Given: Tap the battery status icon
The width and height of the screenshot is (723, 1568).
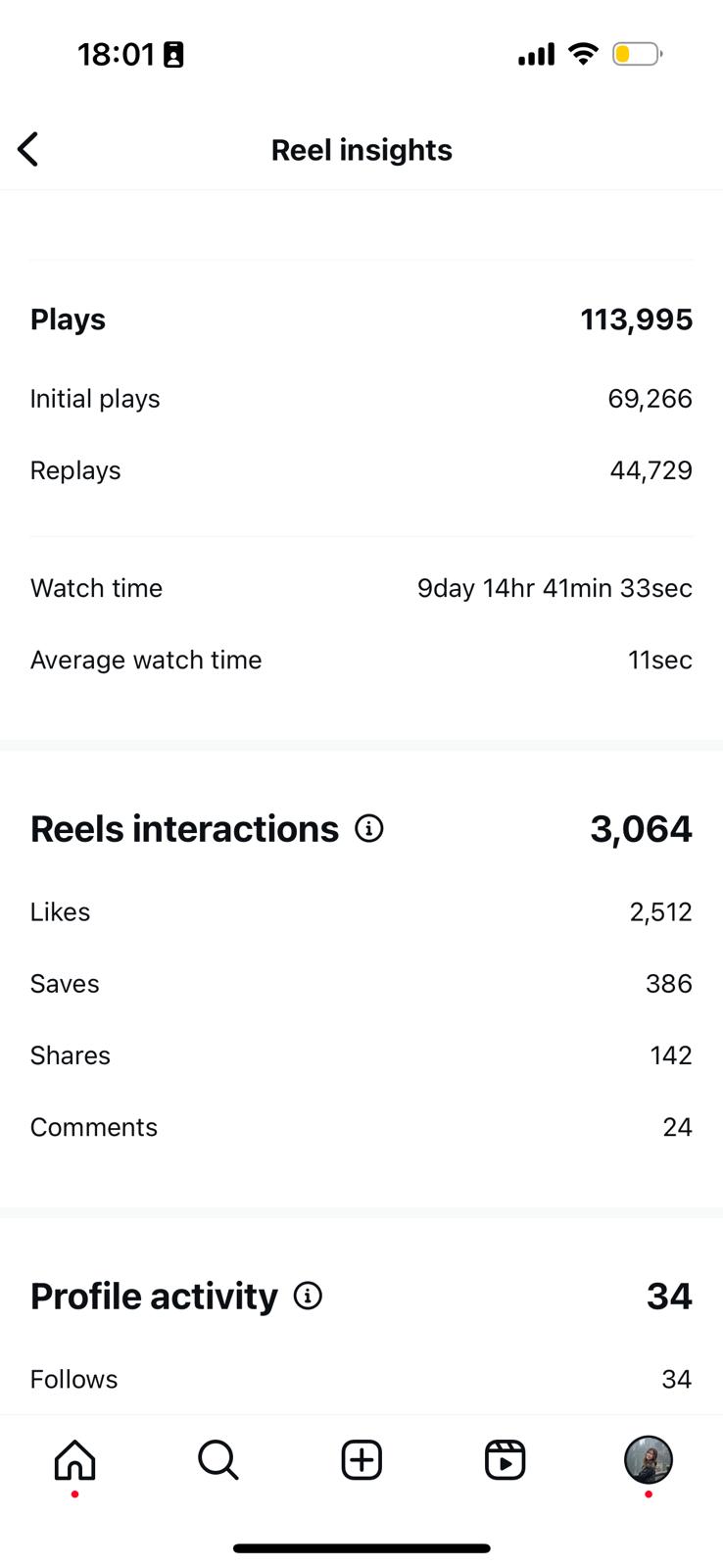Looking at the screenshot, I should [x=637, y=54].
